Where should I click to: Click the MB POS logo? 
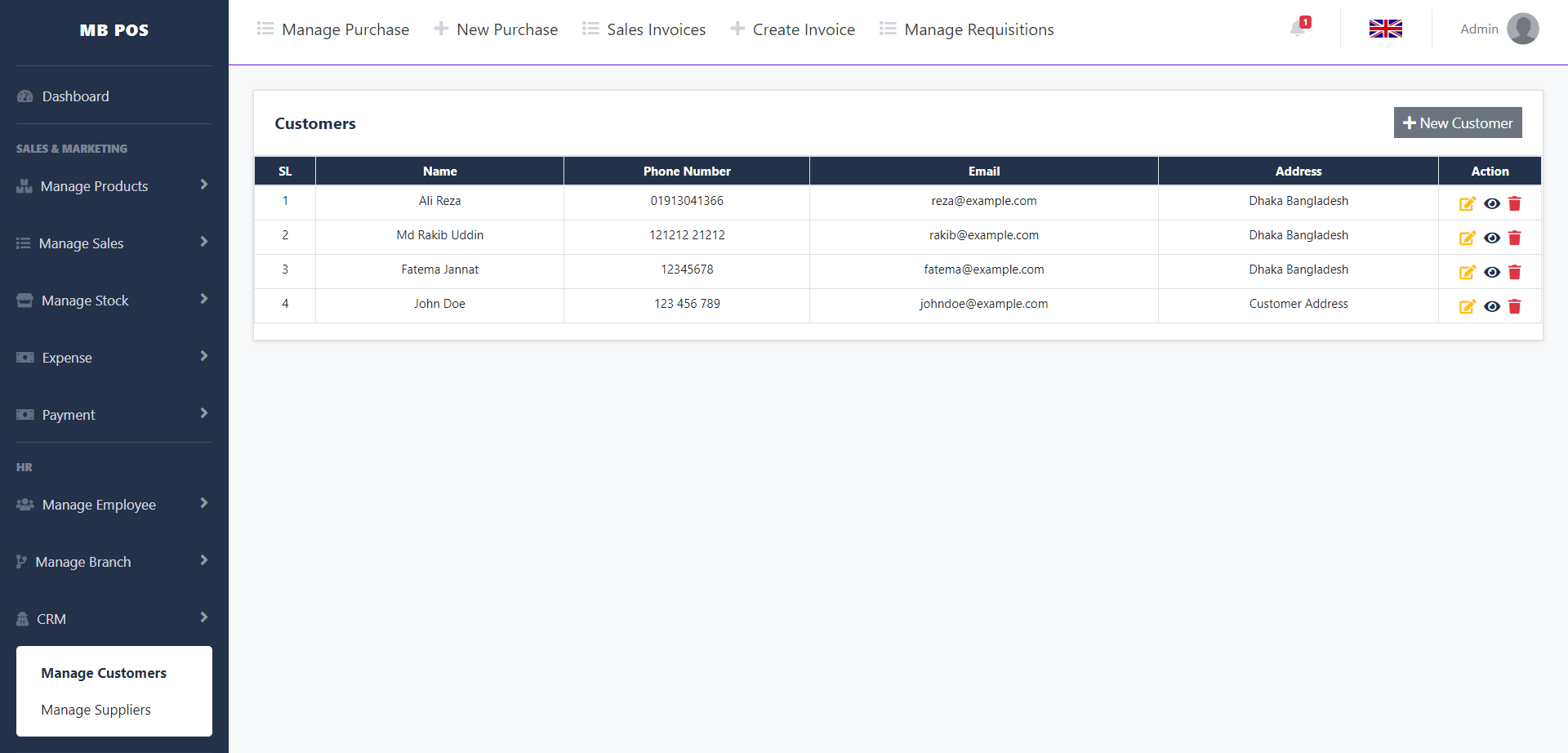(x=114, y=30)
